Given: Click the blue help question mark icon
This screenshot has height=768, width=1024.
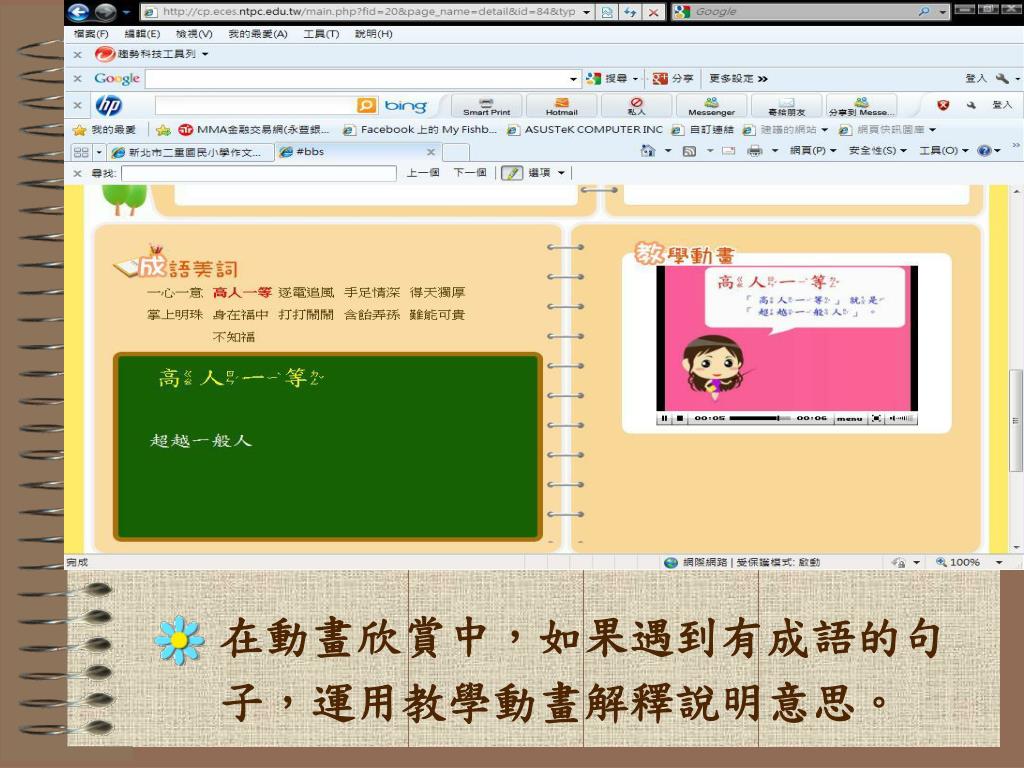Looking at the screenshot, I should (984, 151).
